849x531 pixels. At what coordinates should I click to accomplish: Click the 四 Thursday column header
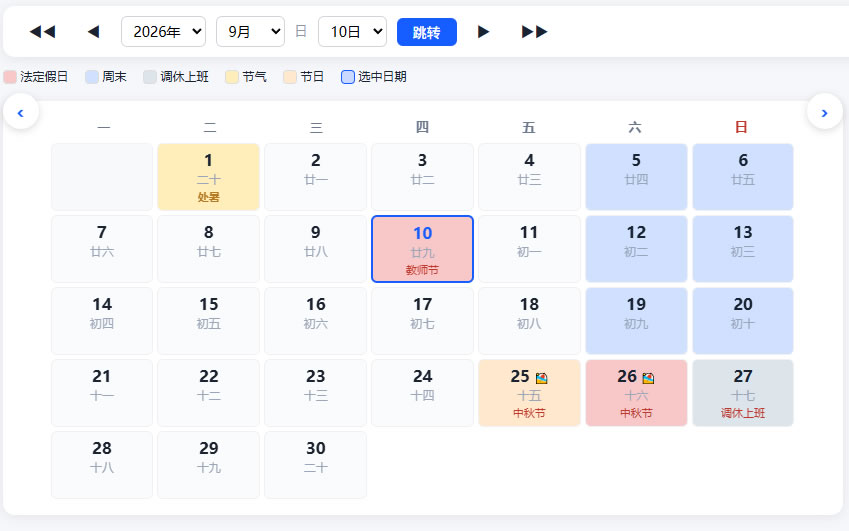click(x=422, y=127)
